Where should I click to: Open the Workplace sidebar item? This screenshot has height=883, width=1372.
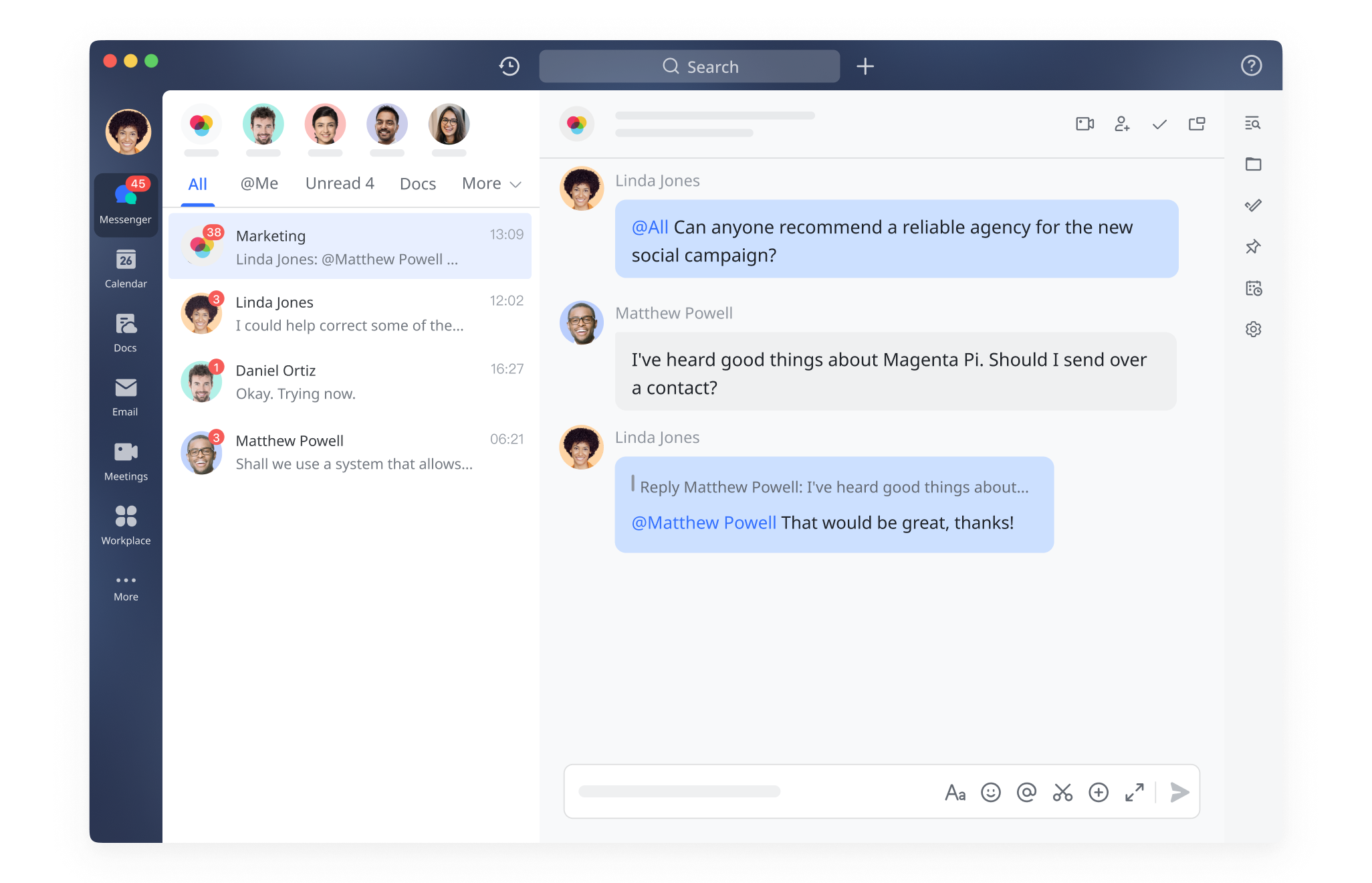(126, 526)
